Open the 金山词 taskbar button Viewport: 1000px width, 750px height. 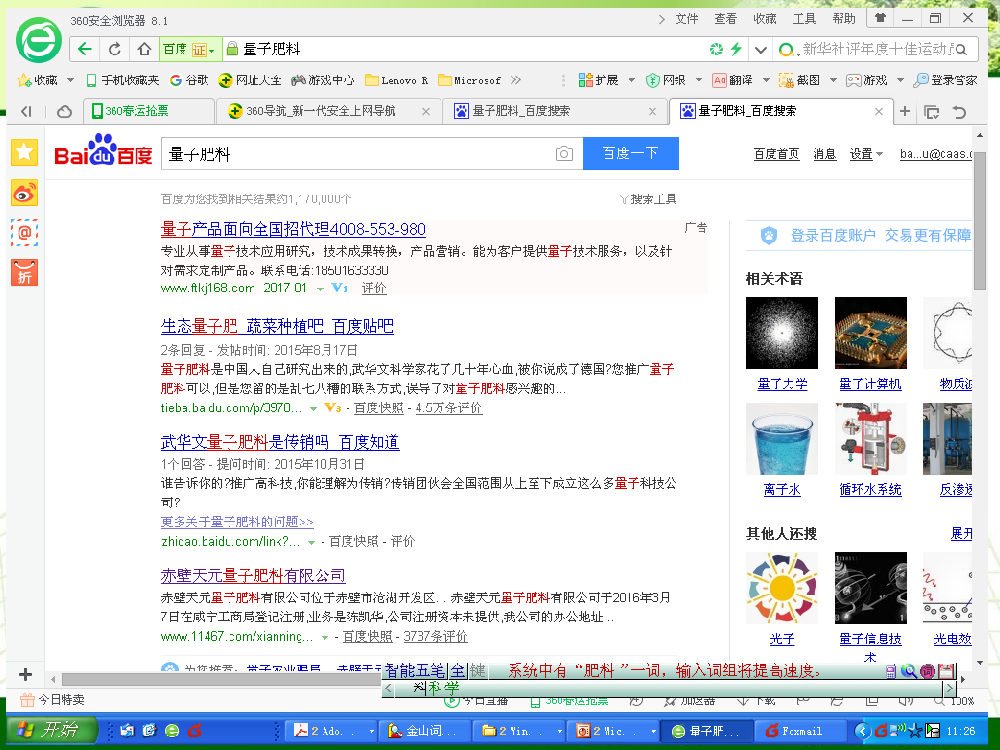pos(425,731)
